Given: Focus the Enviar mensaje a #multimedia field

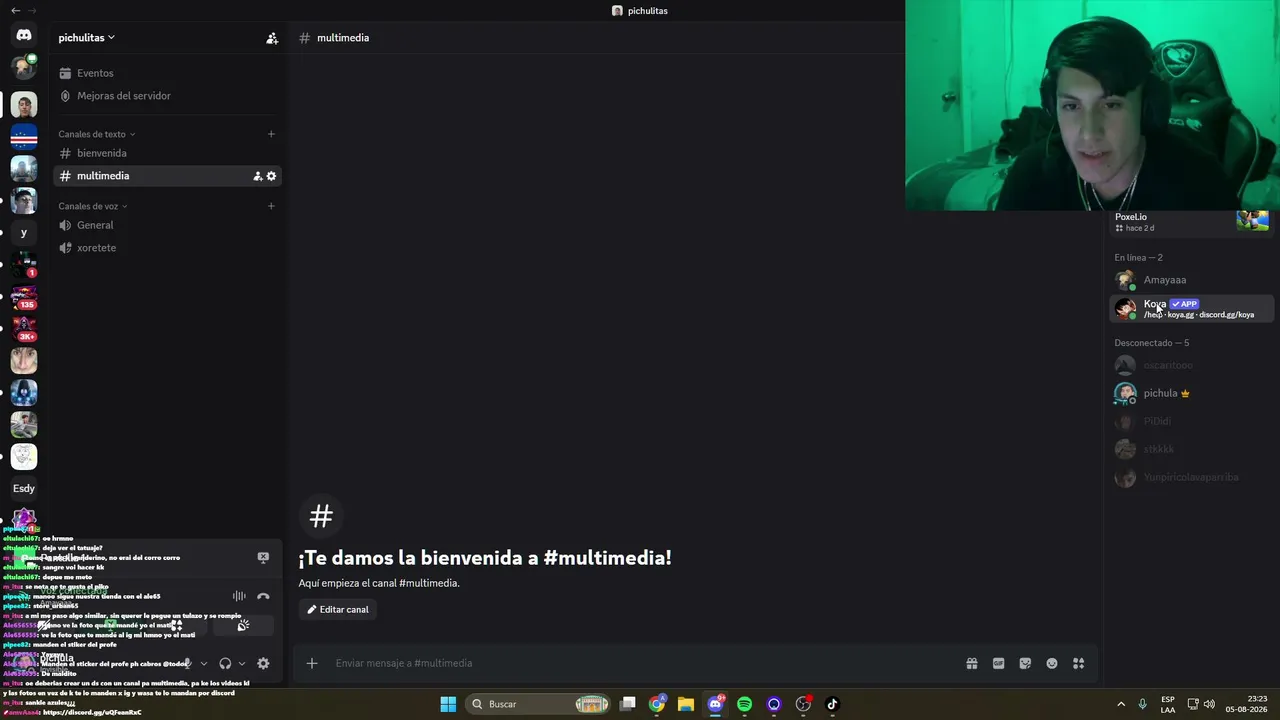Looking at the screenshot, I should [x=640, y=663].
